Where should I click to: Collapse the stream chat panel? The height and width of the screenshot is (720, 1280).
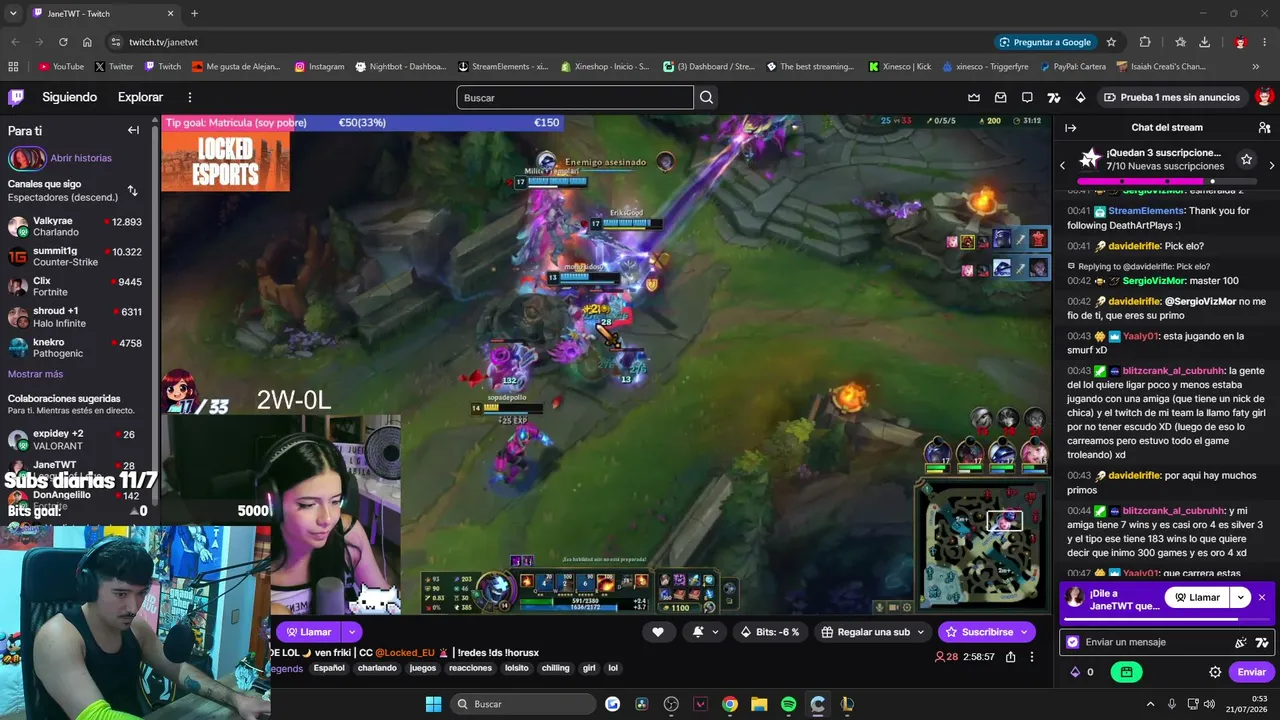pos(1070,127)
